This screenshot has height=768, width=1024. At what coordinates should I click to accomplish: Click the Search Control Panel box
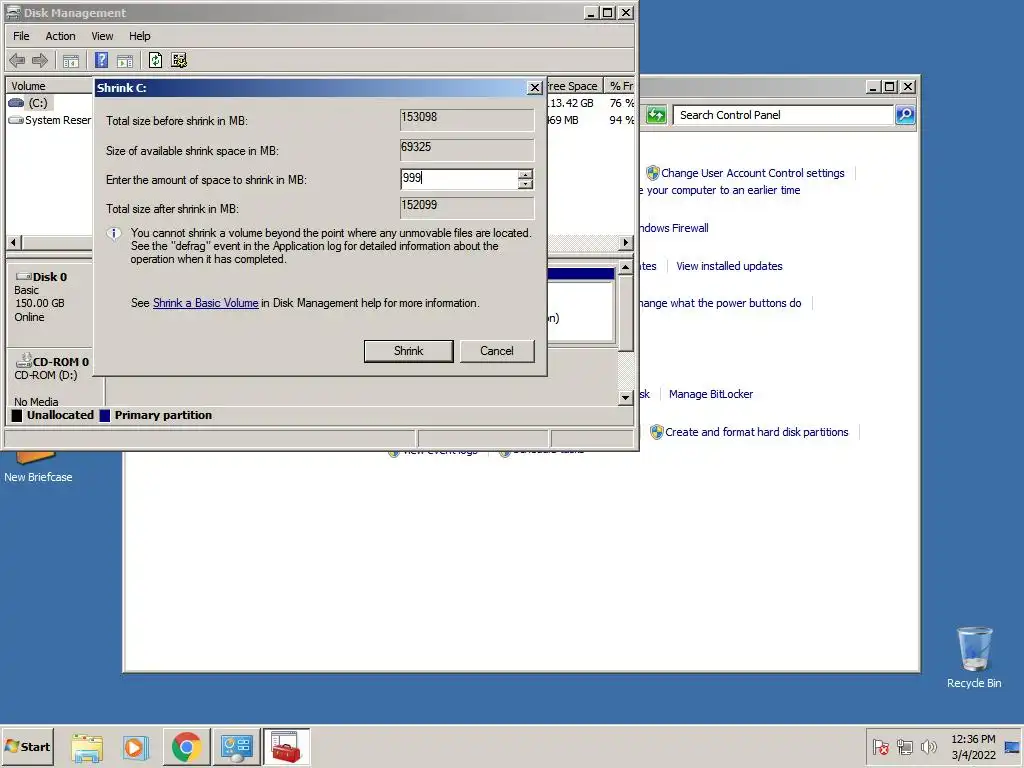point(782,115)
